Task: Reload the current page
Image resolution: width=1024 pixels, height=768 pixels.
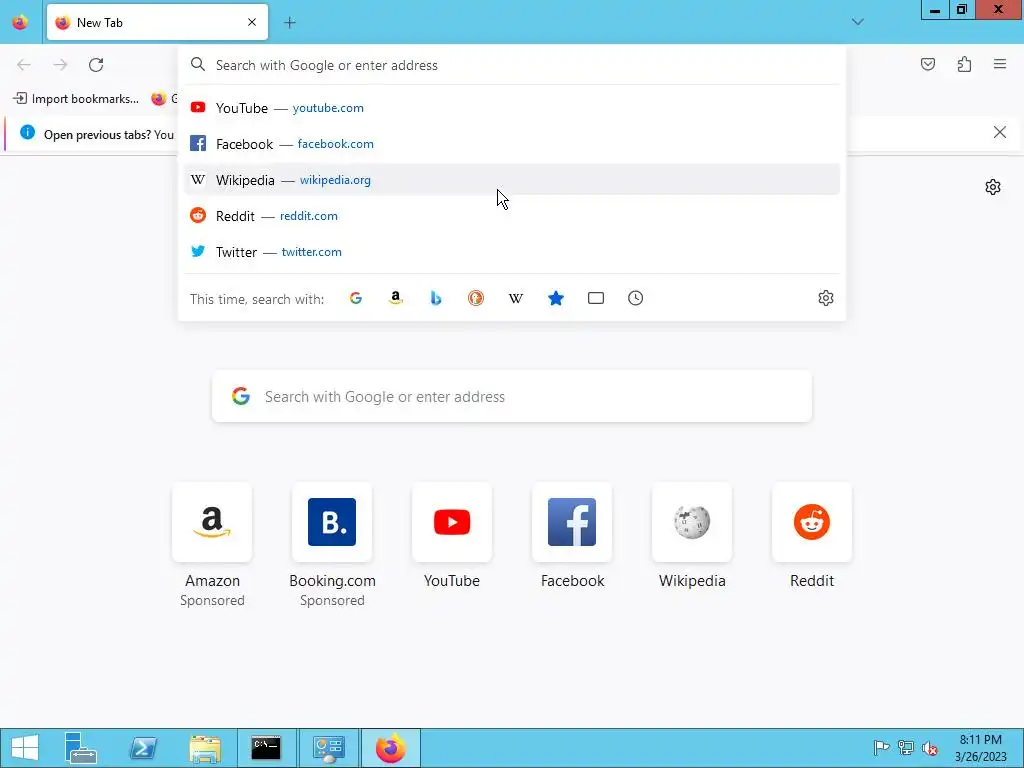Action: tap(96, 65)
